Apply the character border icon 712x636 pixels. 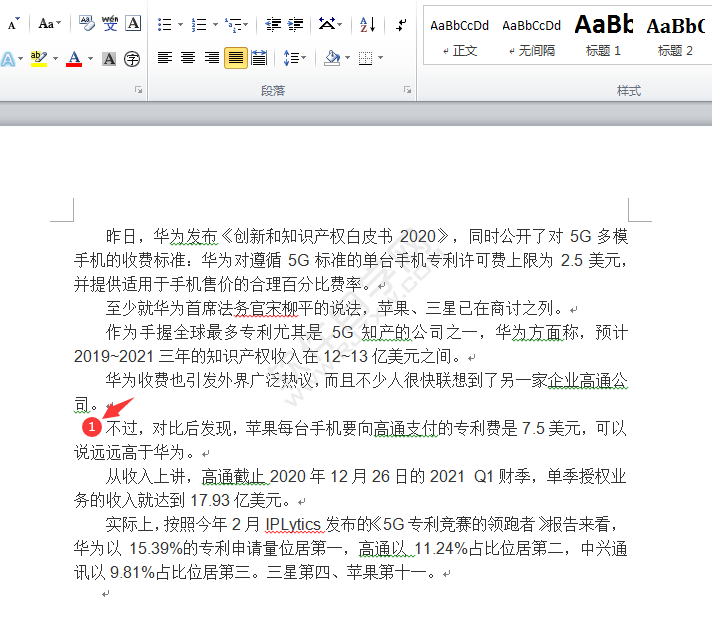[134, 23]
